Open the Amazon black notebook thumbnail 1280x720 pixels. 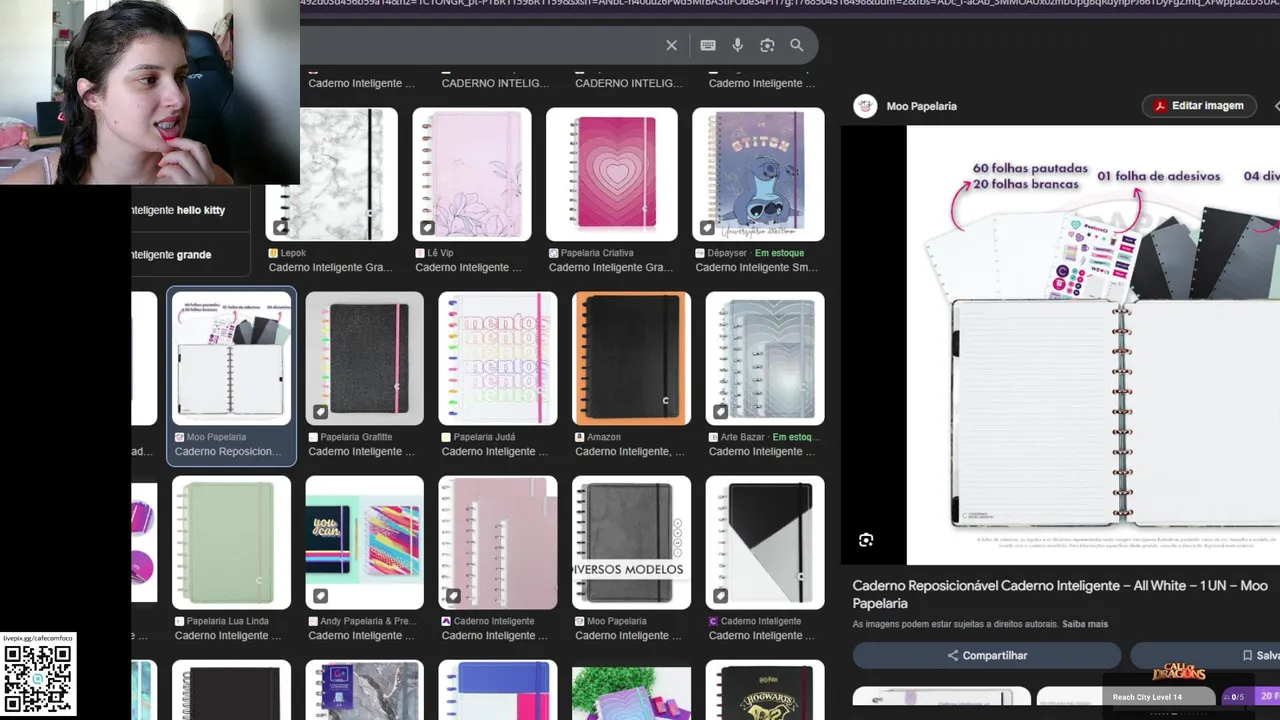tap(631, 358)
